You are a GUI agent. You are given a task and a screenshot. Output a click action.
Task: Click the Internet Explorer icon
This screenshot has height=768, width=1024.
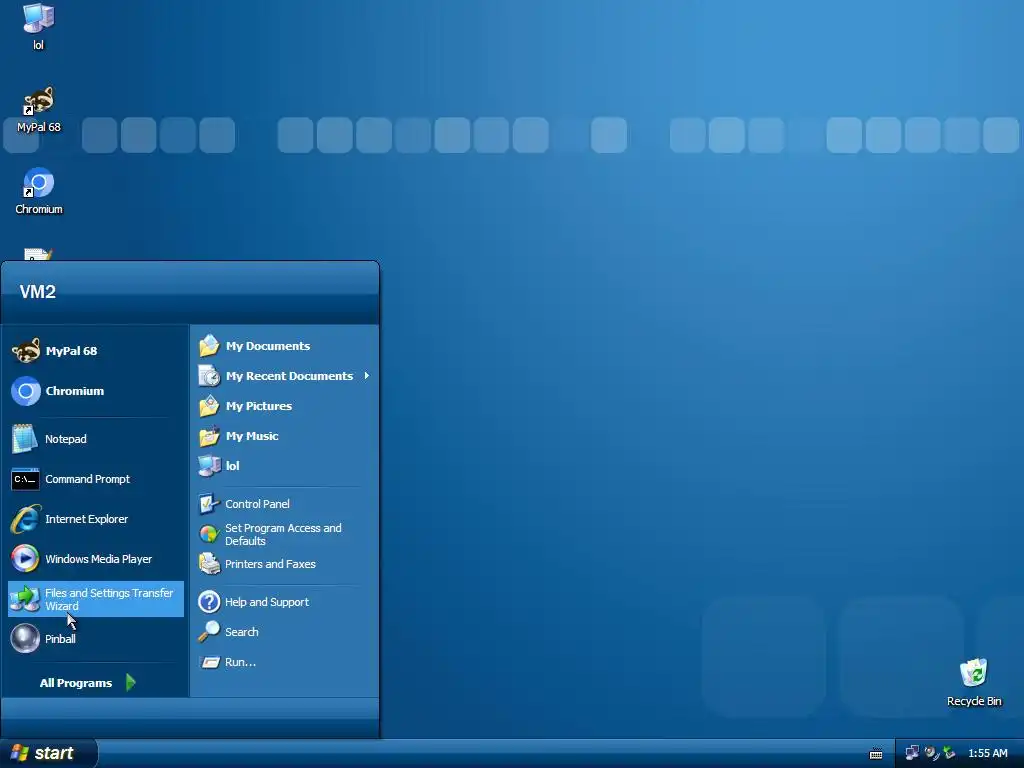point(25,519)
